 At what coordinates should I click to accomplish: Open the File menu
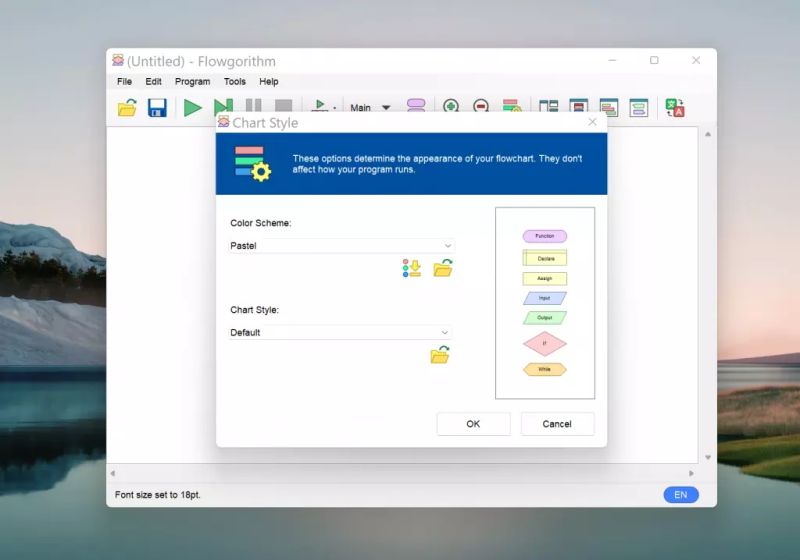(x=124, y=82)
